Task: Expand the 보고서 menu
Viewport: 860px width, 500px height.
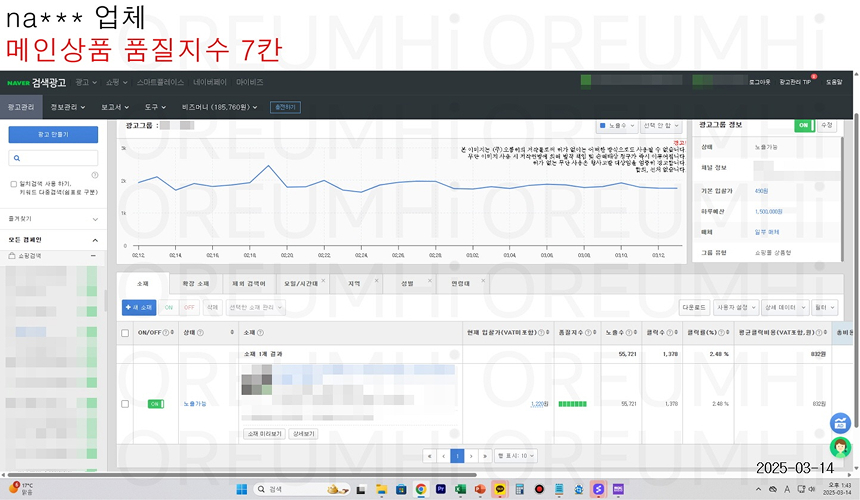Action: (x=115, y=107)
